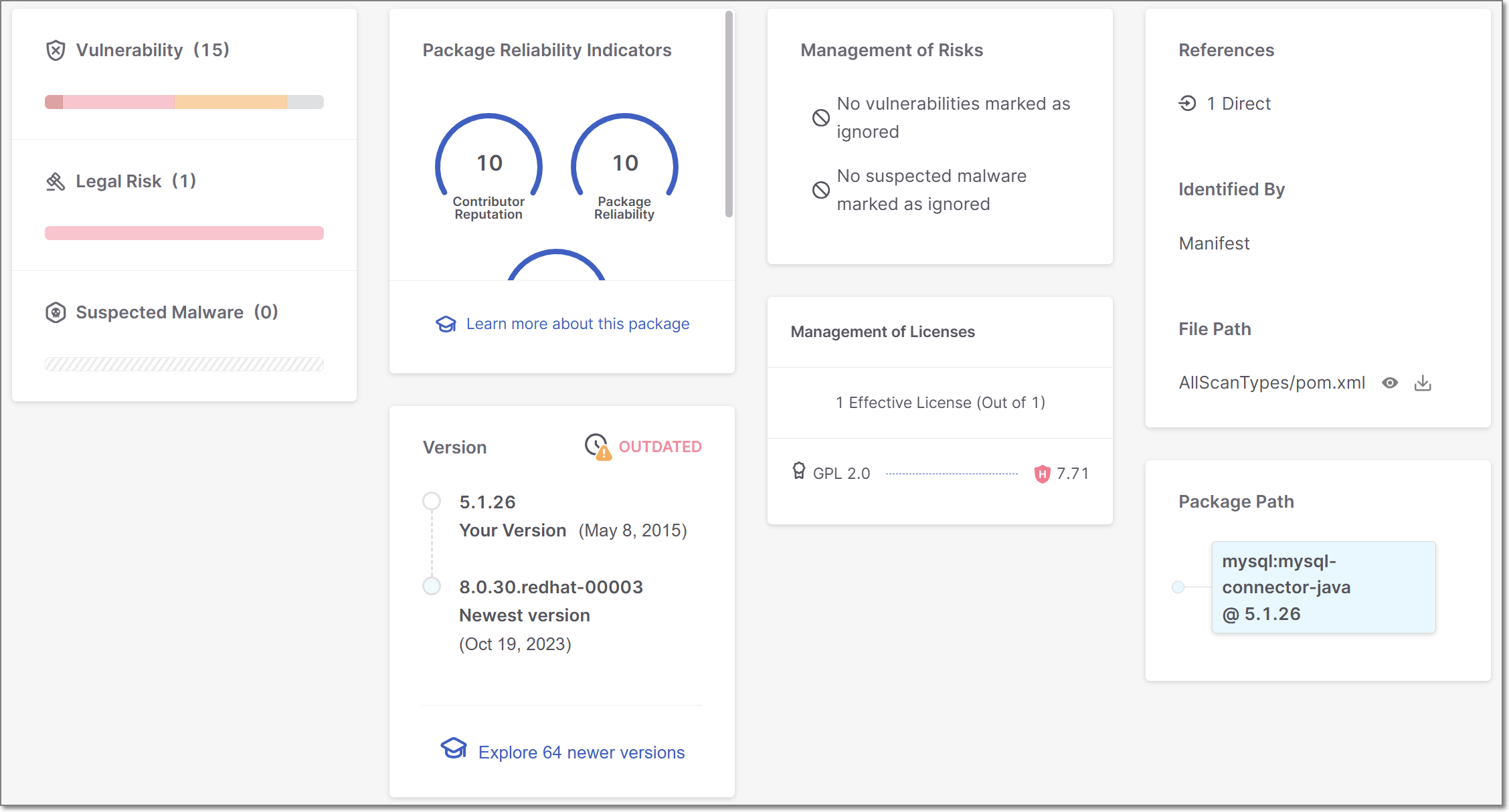Select the 5.1.26 version radio marker
The width and height of the screenshot is (1509, 812).
point(432,501)
